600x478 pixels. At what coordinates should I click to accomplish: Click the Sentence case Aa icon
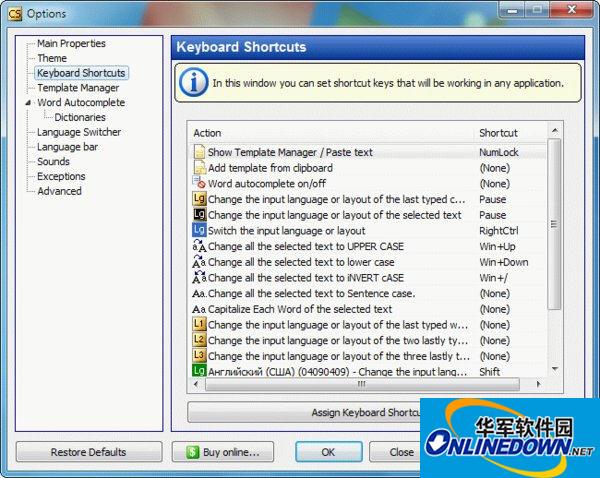199,294
